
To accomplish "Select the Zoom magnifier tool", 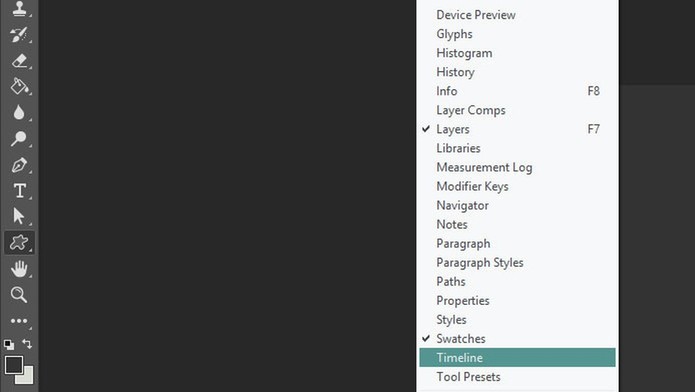I will (x=19, y=294).
